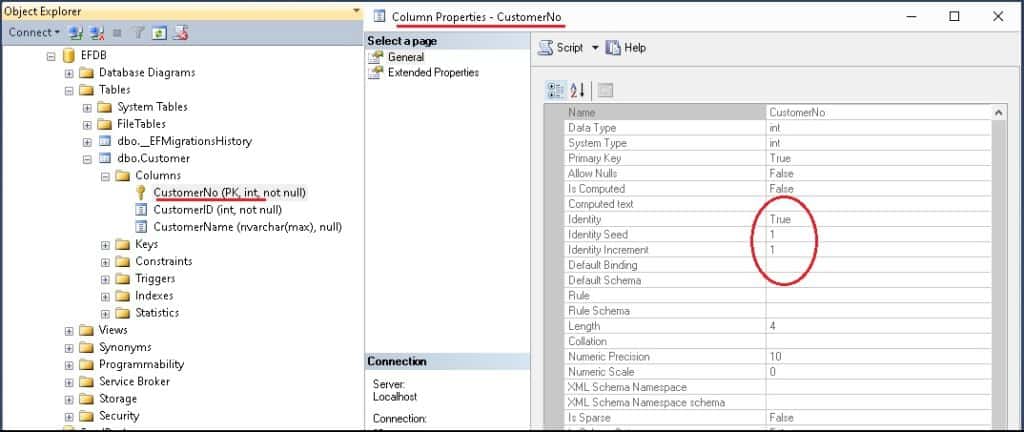Close the Column Properties window
The height and width of the screenshot is (432, 1024).
pyautogui.click(x=998, y=16)
